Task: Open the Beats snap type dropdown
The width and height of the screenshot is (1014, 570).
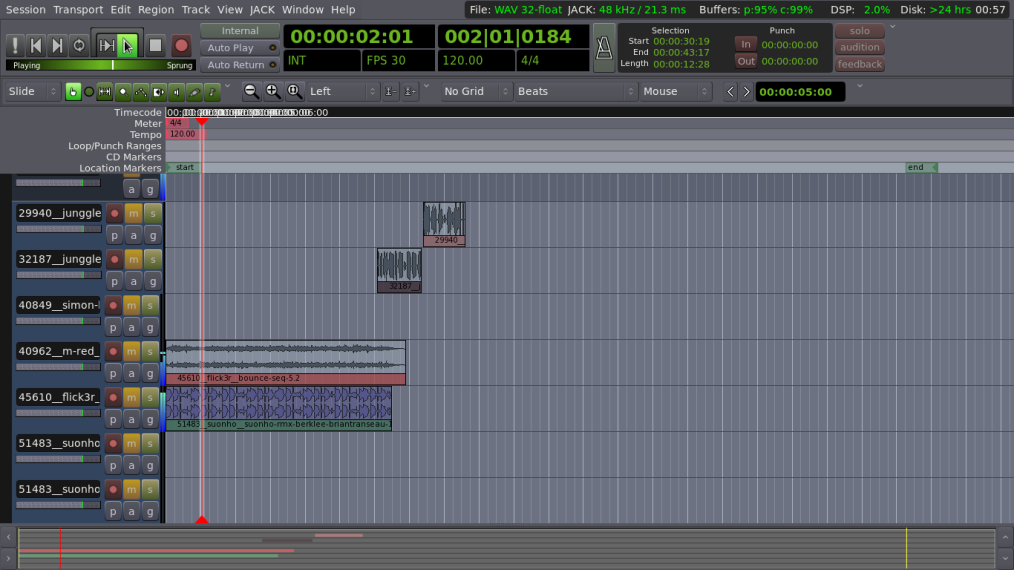Action: pos(576,92)
